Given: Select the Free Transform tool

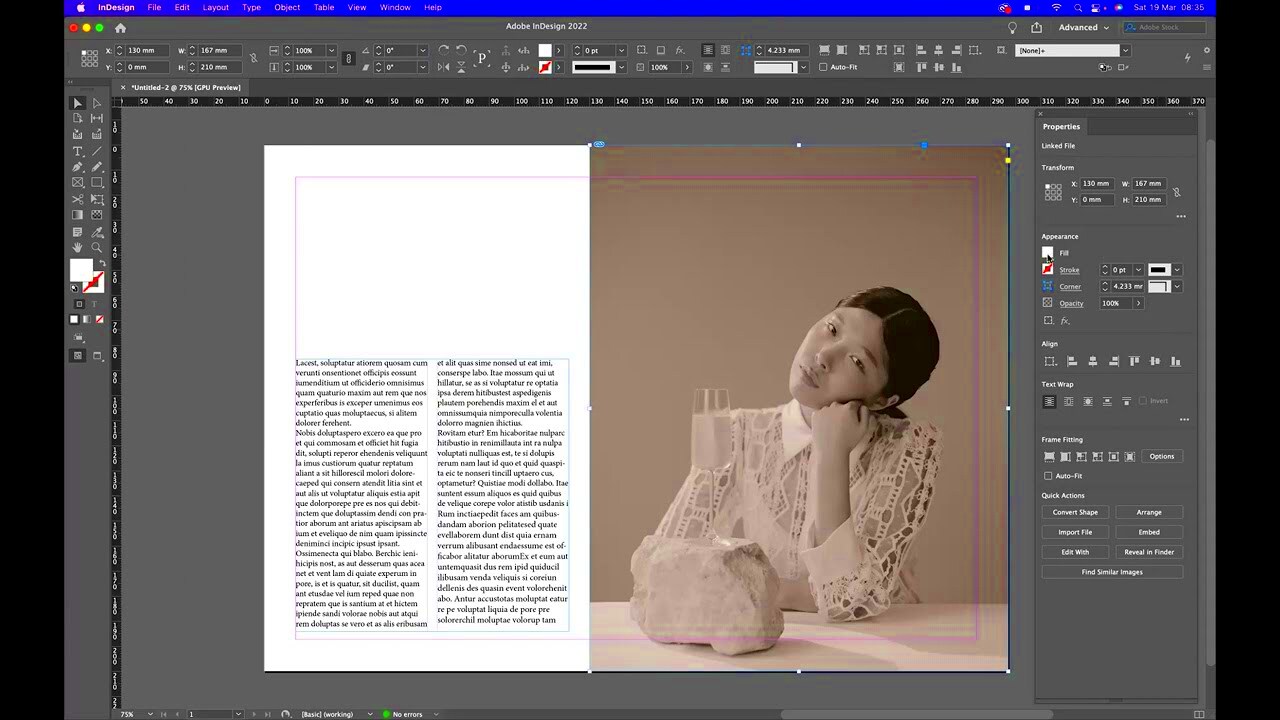Looking at the screenshot, I should click(x=97, y=199).
